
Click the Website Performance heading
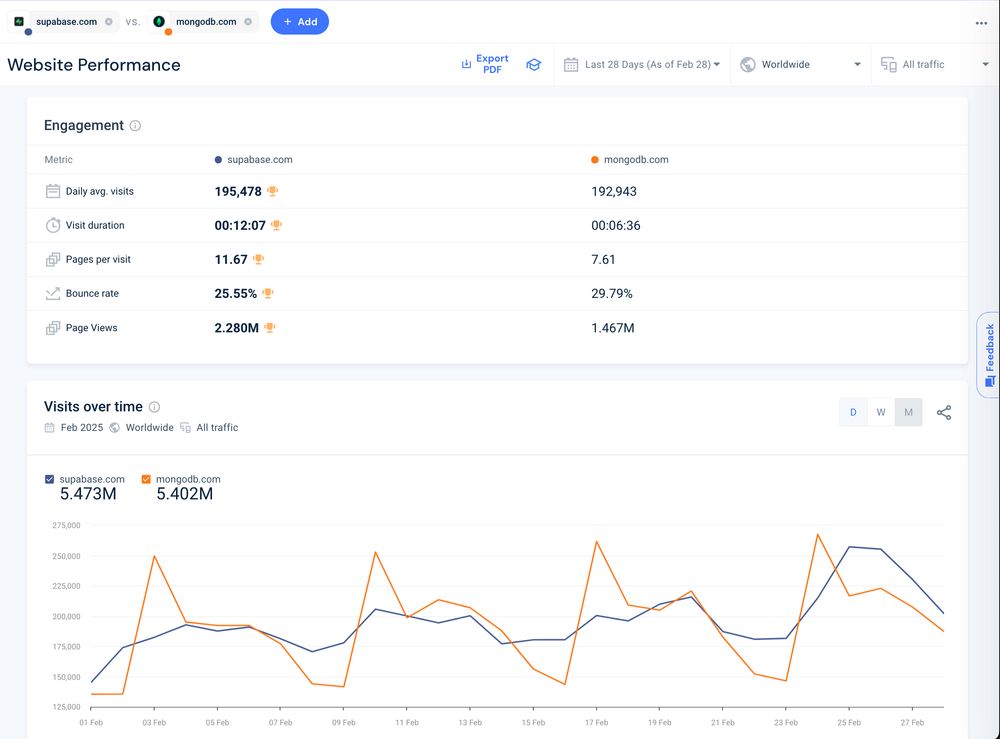[x=94, y=65]
